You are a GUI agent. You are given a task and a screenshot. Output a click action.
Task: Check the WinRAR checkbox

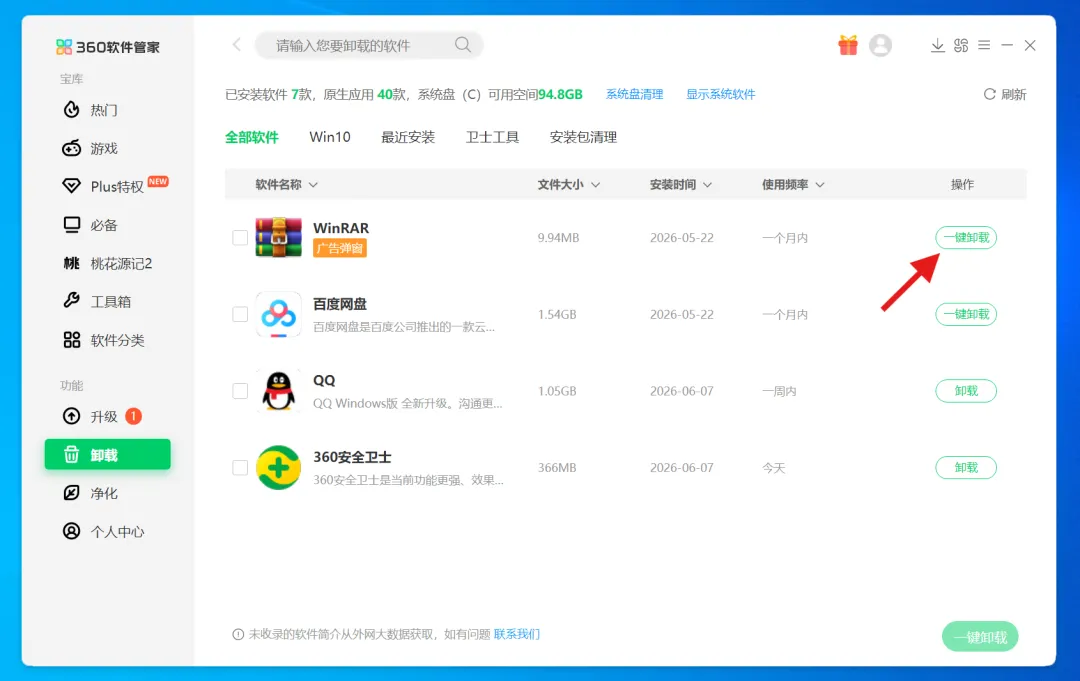(240, 238)
